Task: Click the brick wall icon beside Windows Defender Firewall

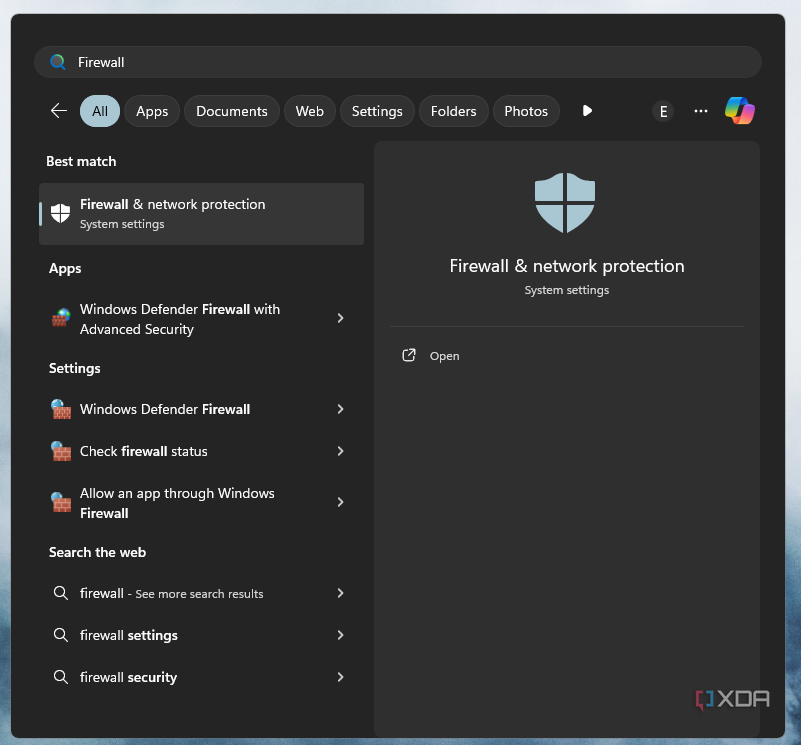Action: (61, 409)
